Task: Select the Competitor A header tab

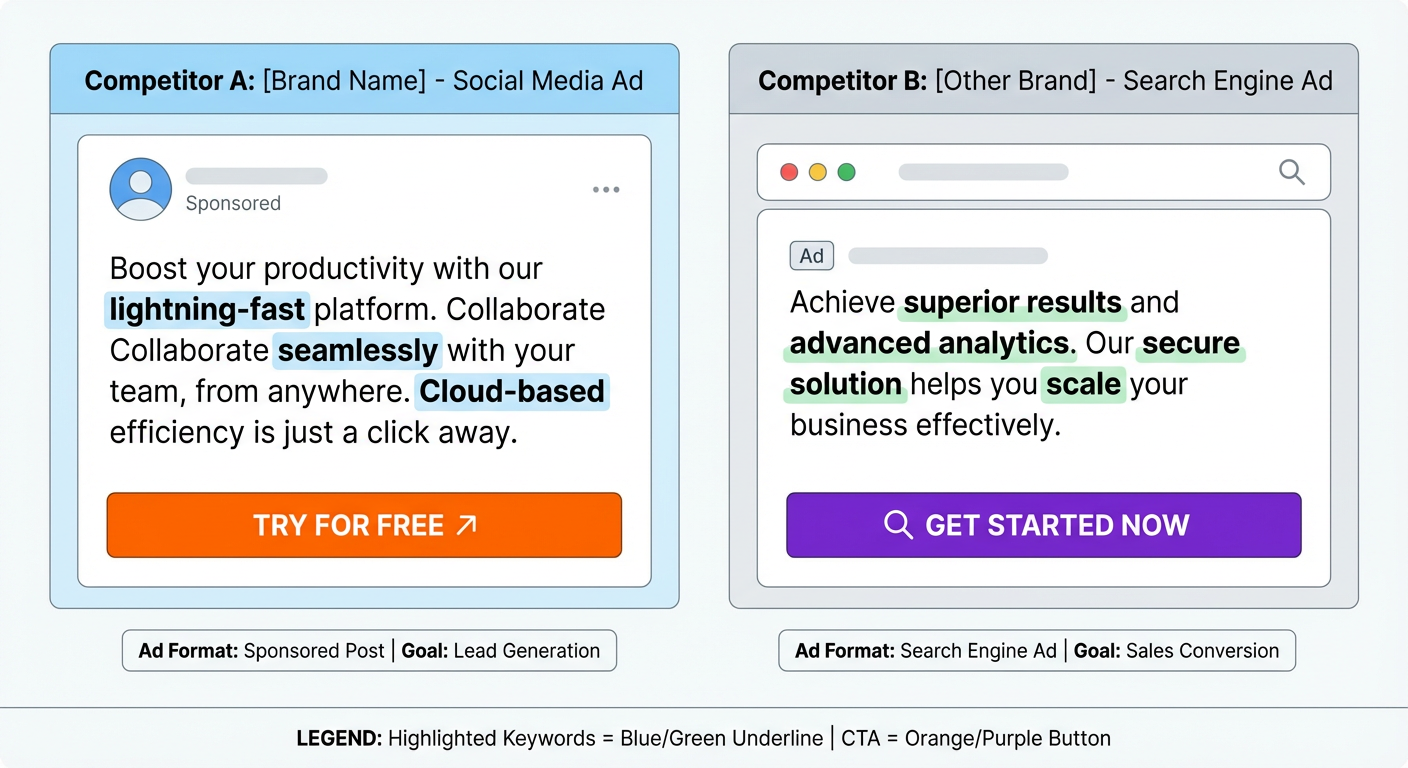Action: click(364, 80)
